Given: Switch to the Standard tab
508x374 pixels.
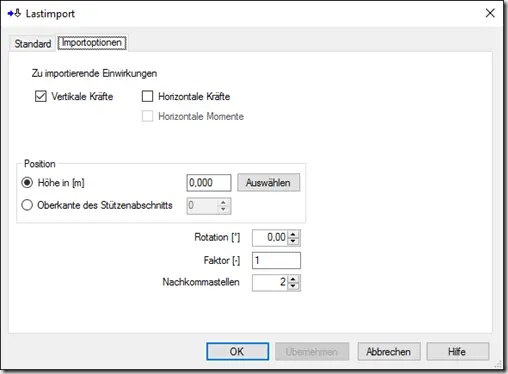Looking at the screenshot, I should [33, 44].
